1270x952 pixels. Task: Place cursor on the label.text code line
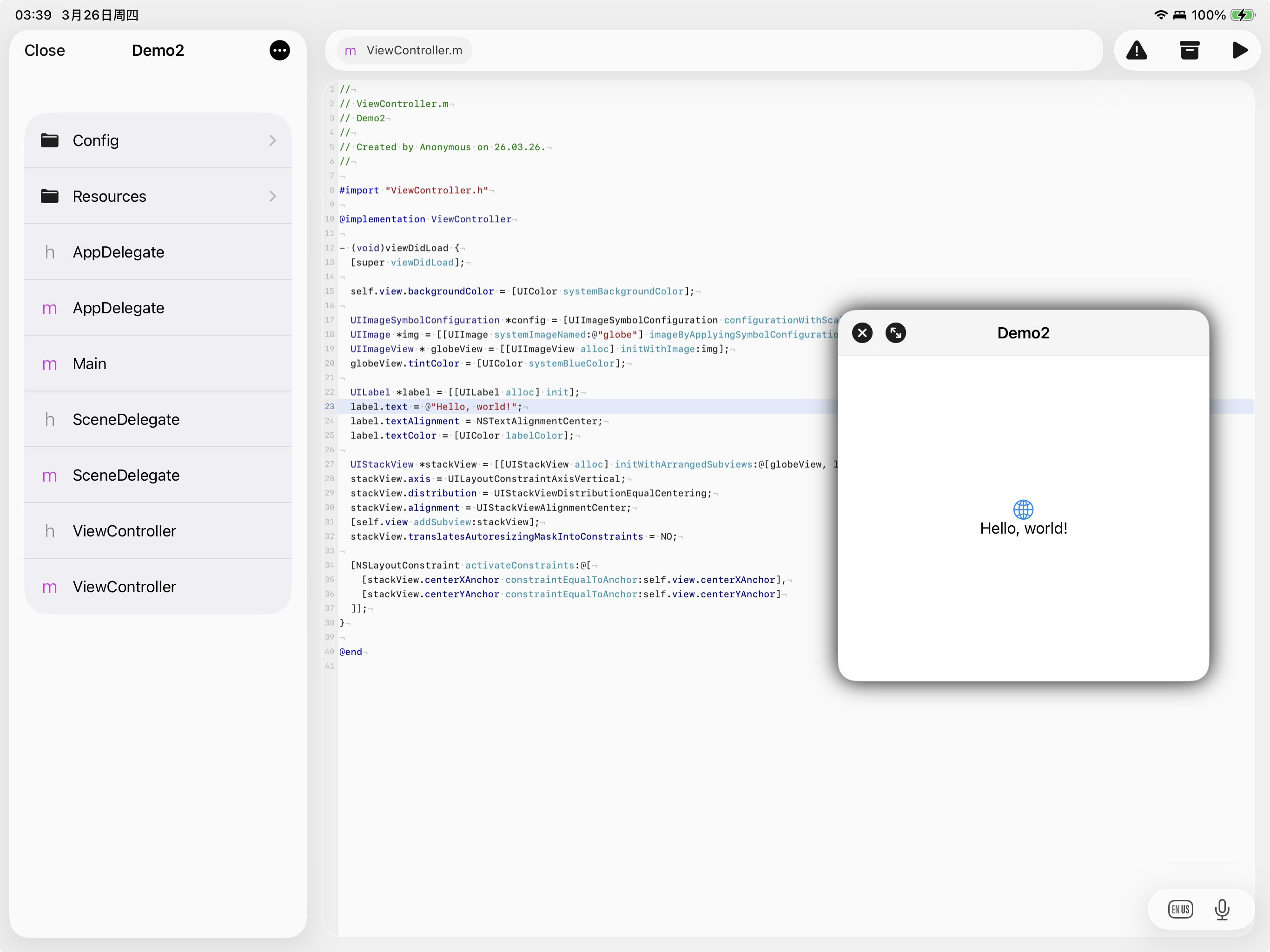point(437,407)
